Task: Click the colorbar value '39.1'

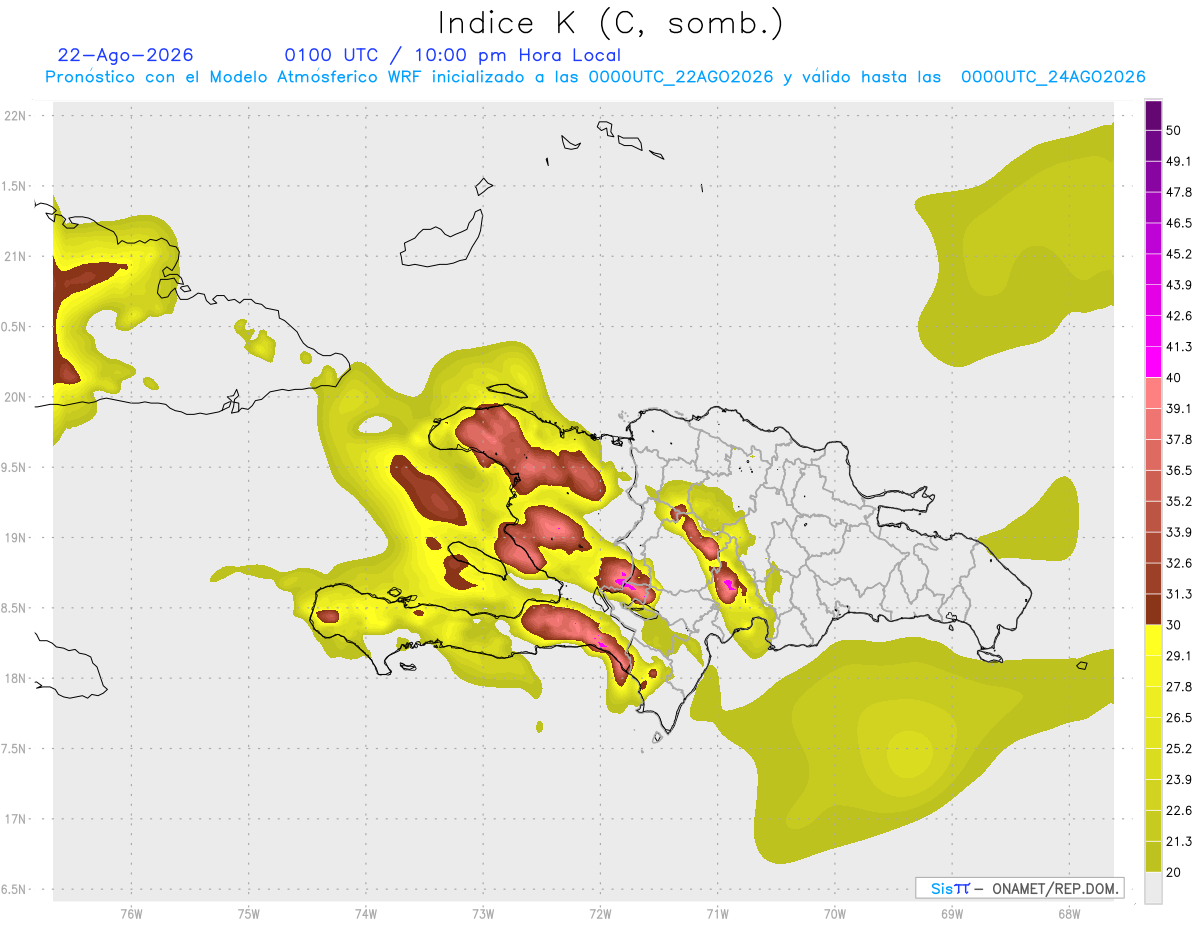Action: pyautogui.click(x=1179, y=409)
